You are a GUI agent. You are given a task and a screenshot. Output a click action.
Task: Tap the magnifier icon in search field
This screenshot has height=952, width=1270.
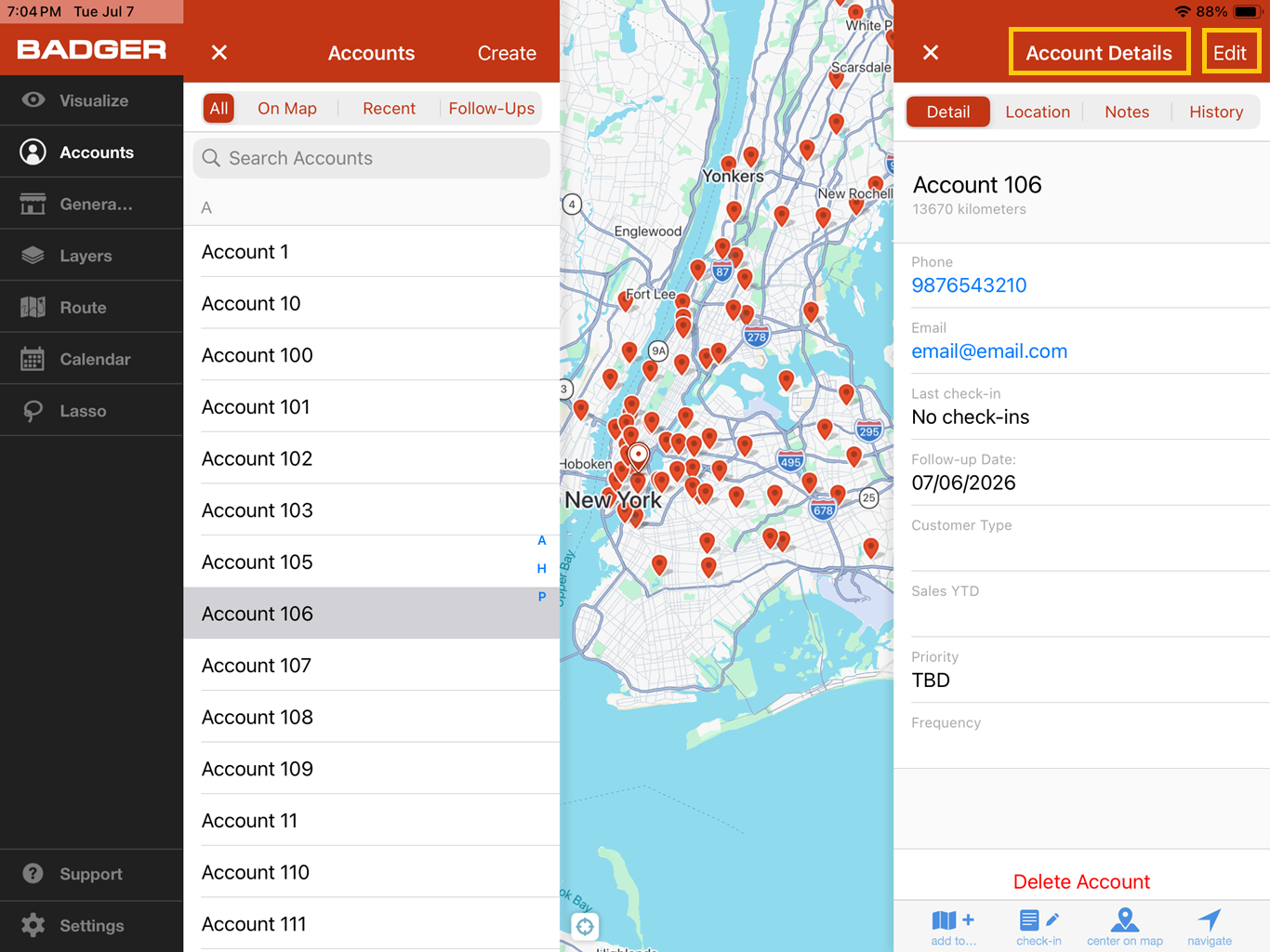coord(212,158)
